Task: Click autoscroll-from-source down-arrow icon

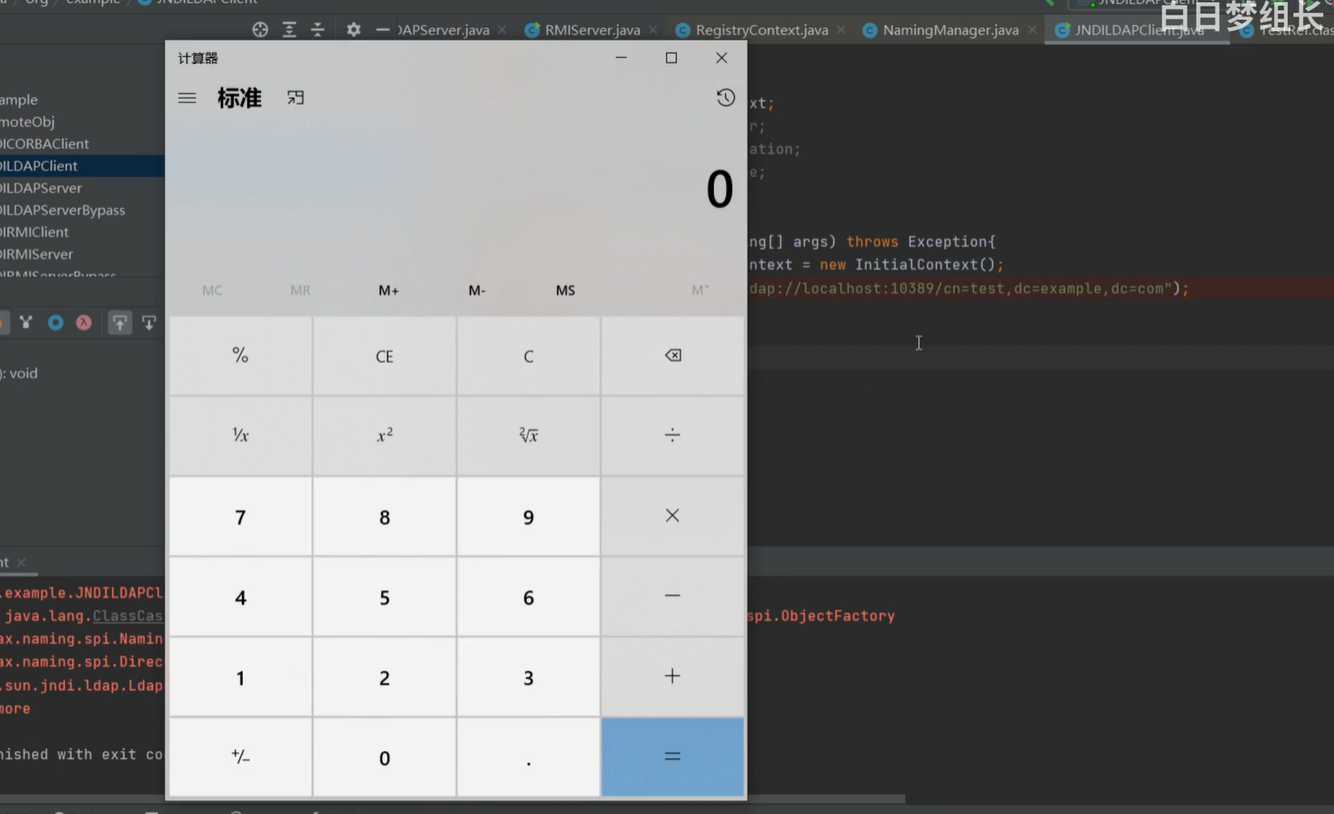Action: point(149,322)
